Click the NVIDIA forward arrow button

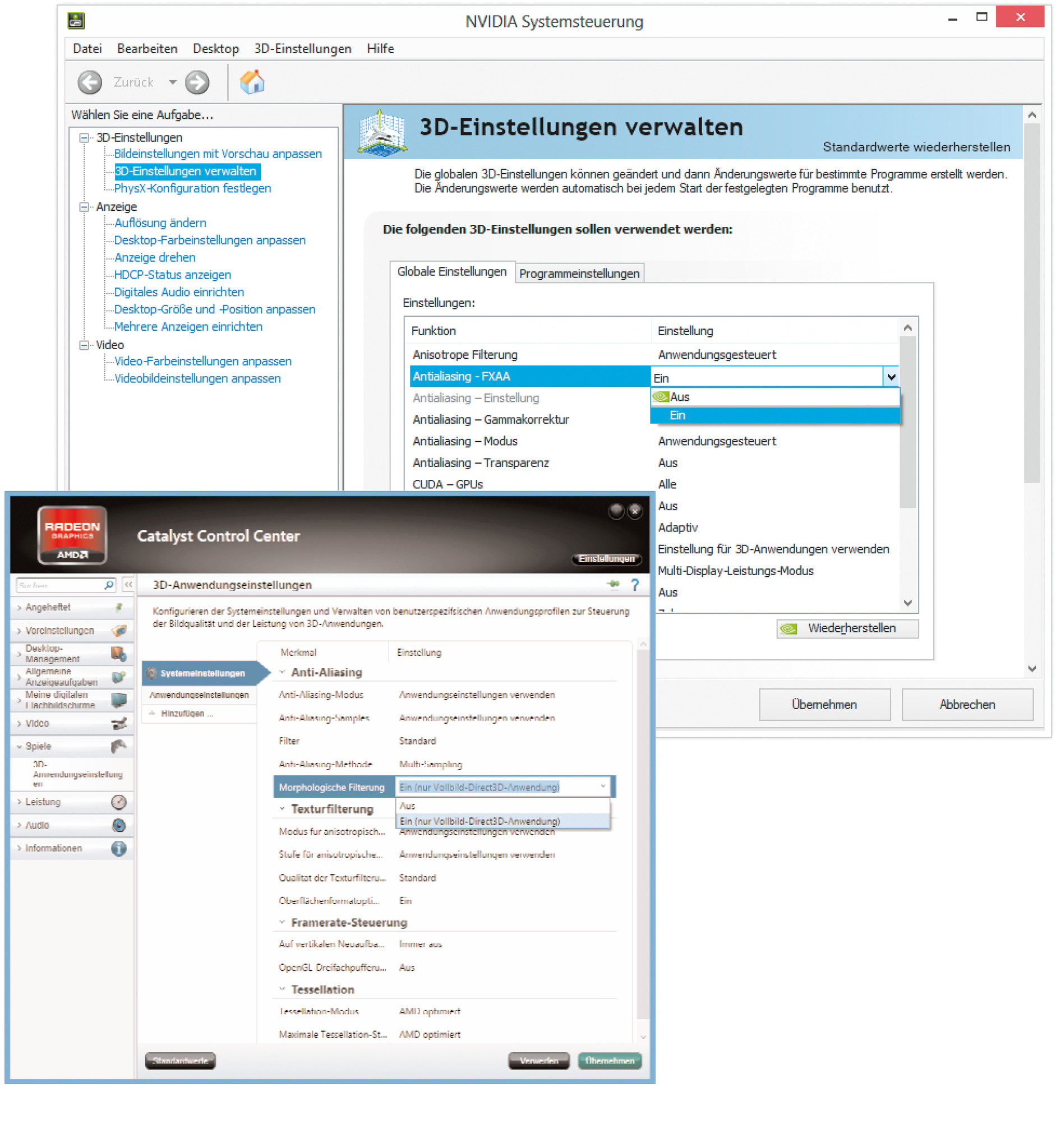197,82
